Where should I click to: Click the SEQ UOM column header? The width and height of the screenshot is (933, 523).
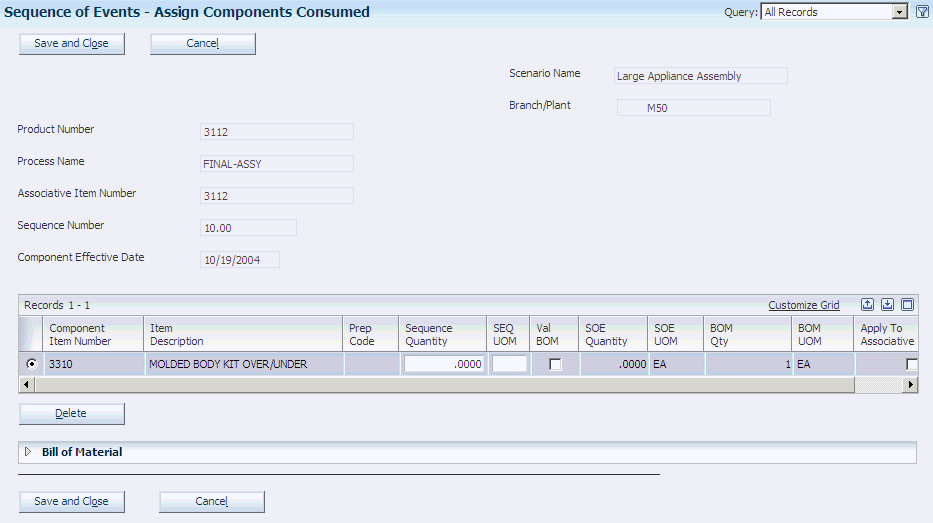[508, 334]
